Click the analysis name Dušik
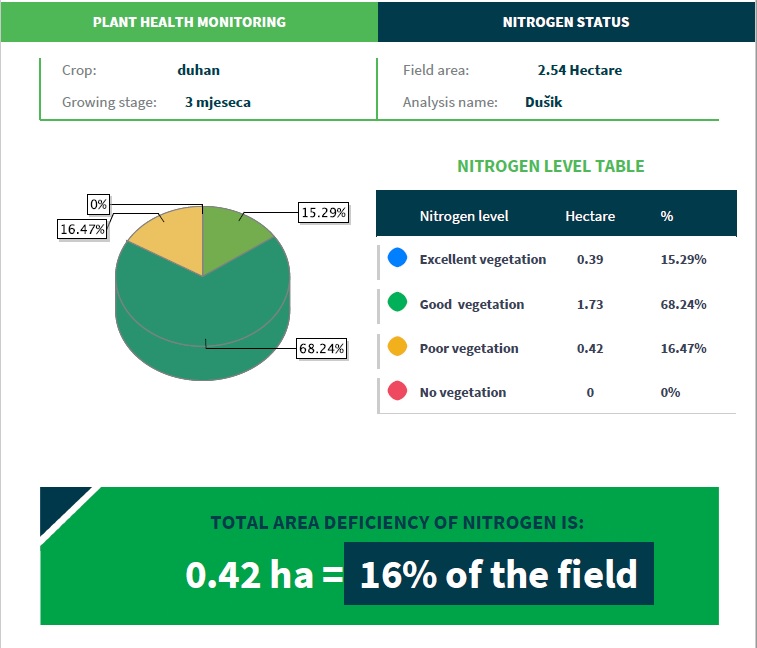This screenshot has height=648, width=757. (x=543, y=102)
